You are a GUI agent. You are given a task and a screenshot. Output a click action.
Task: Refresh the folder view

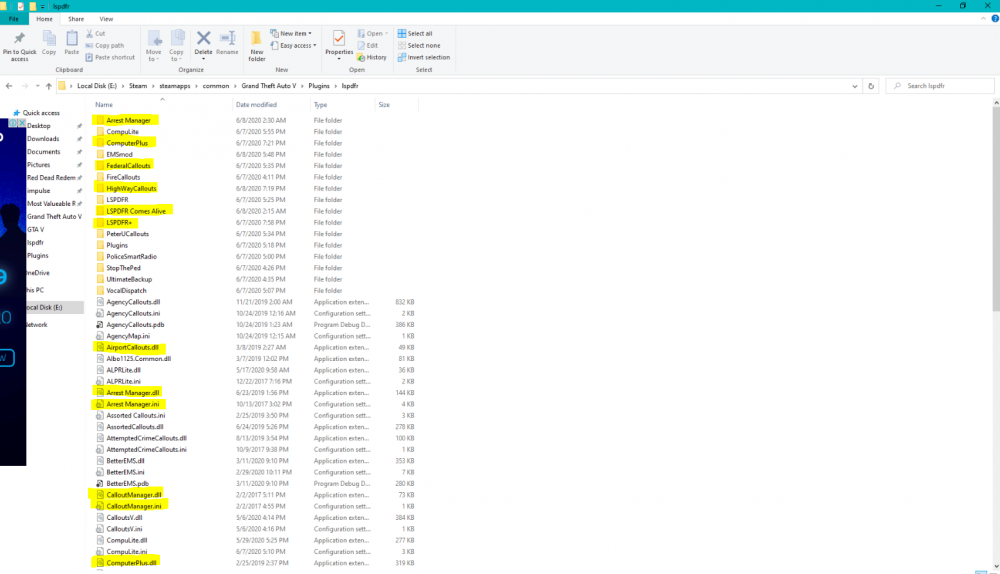coord(871,85)
